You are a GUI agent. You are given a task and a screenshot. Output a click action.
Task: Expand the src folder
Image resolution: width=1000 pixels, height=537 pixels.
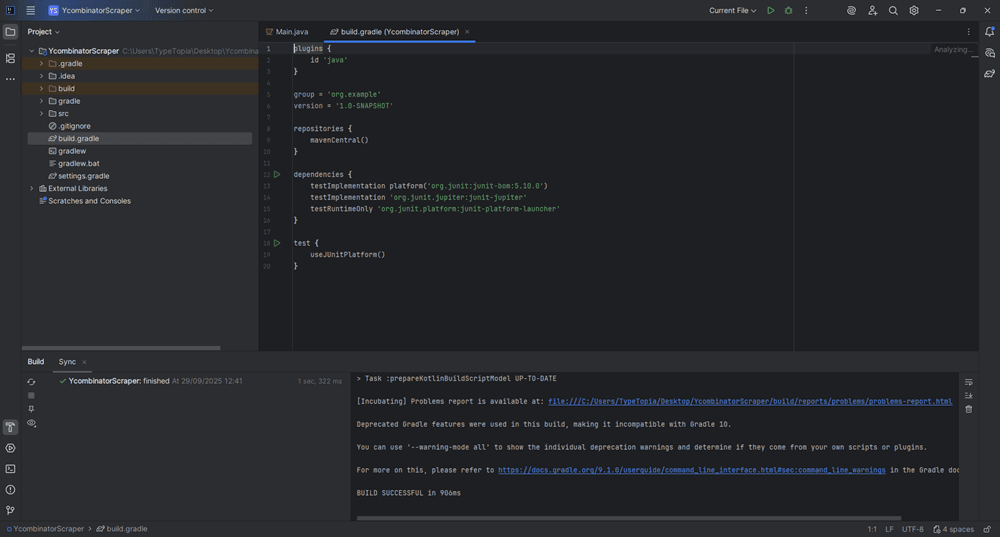click(41, 114)
